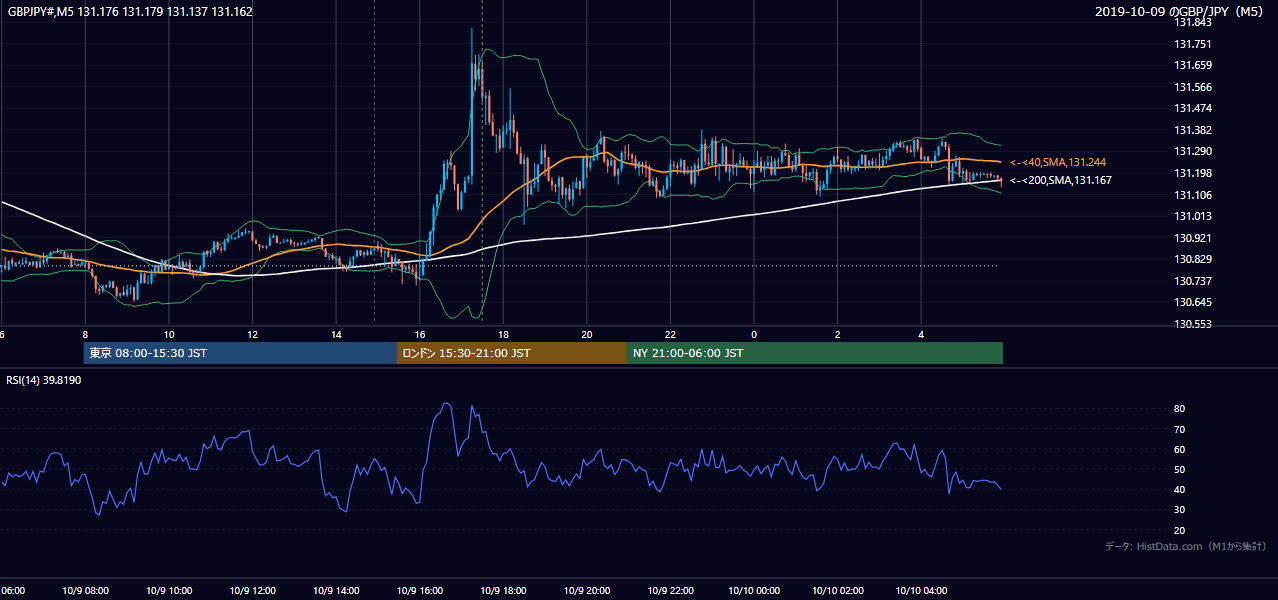Click price axis label 131.566
Screen dimensions: 1278x600
1193,87
